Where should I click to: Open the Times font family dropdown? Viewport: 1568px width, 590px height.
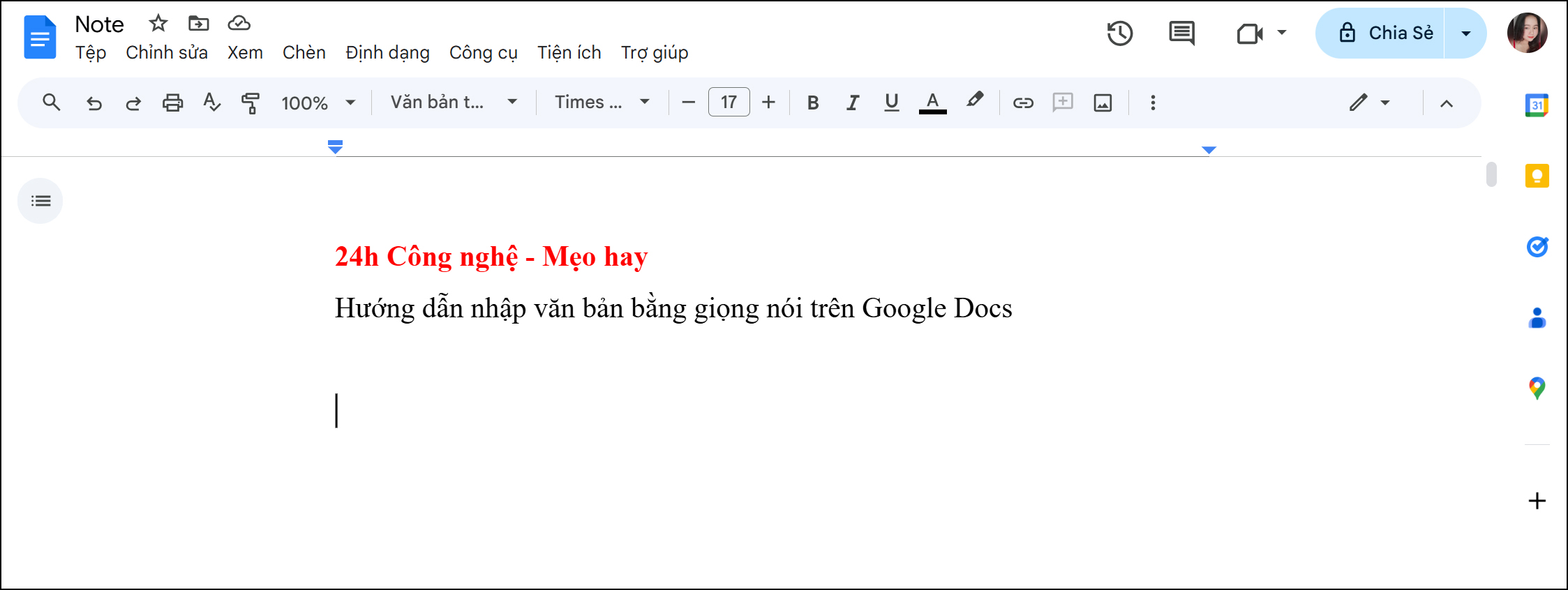coord(602,103)
